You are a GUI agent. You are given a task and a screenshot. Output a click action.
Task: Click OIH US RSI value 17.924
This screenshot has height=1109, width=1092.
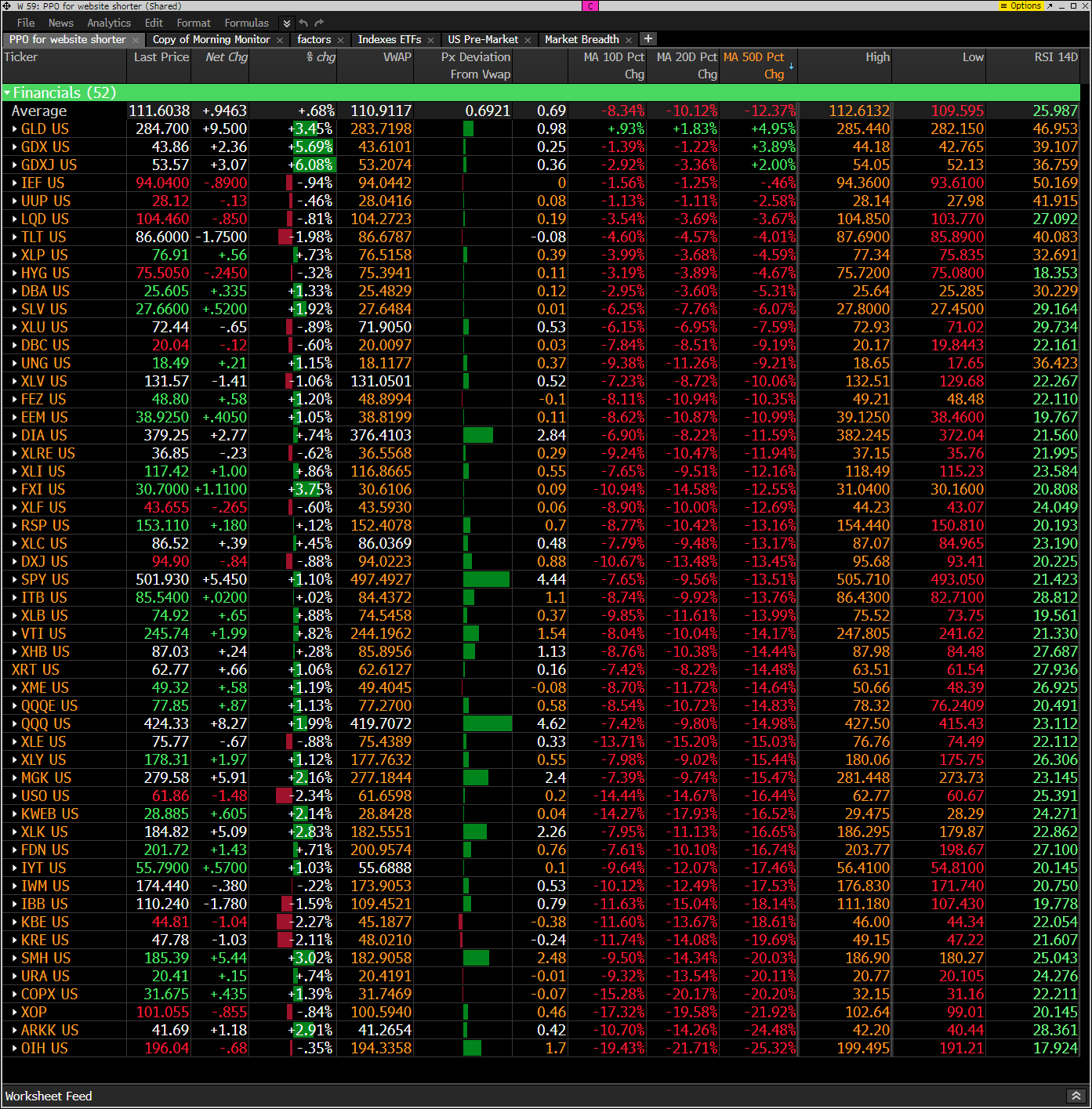[x=1055, y=1049]
